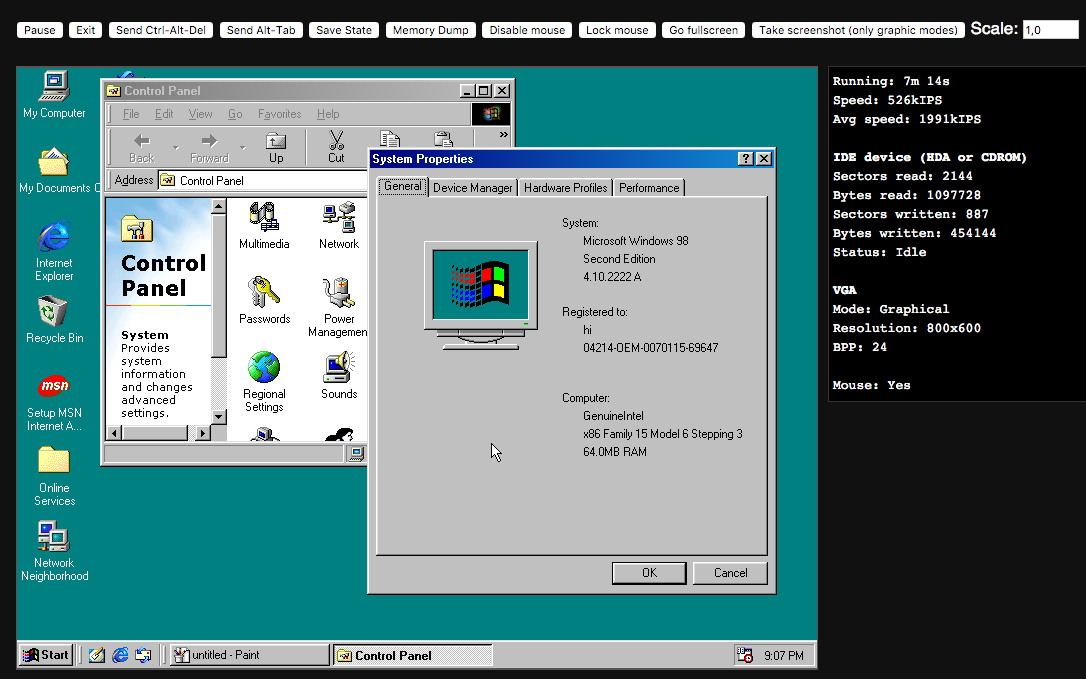Image resolution: width=1086 pixels, height=679 pixels.
Task: Switch to the Device Manager tab
Action: [473, 187]
